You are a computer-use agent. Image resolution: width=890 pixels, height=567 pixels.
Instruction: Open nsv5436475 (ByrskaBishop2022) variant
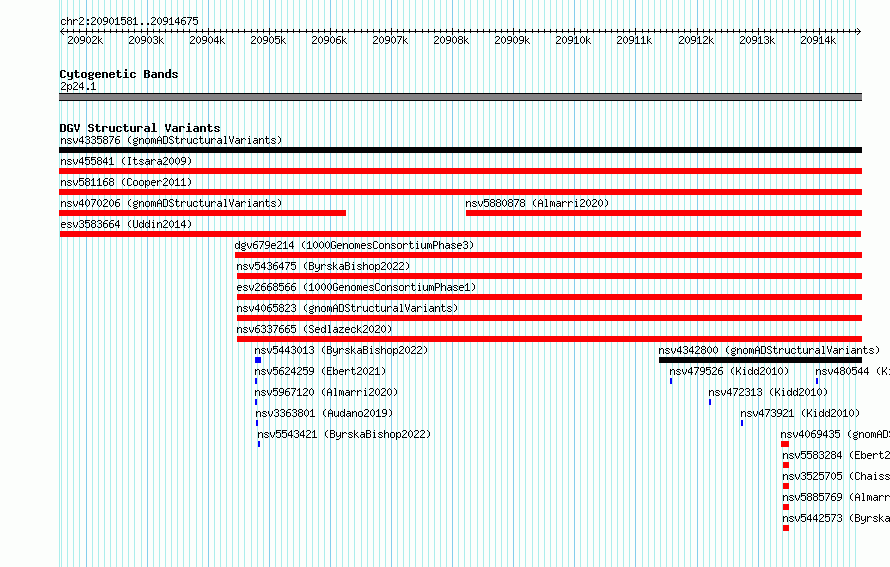tap(323, 266)
